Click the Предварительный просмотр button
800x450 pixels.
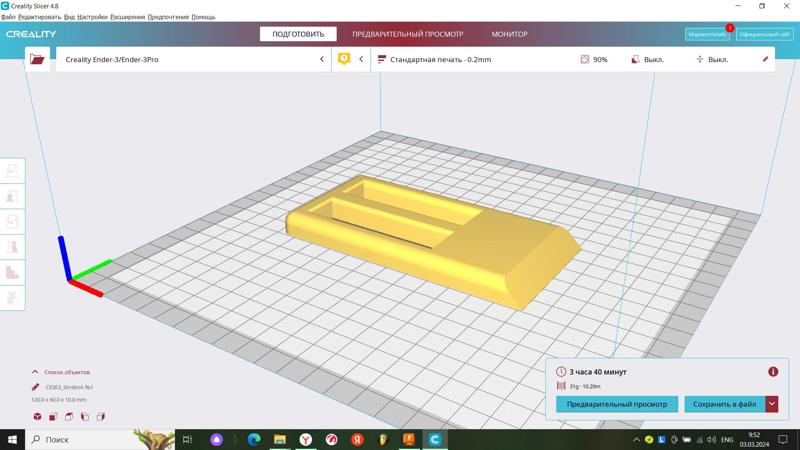pos(617,404)
